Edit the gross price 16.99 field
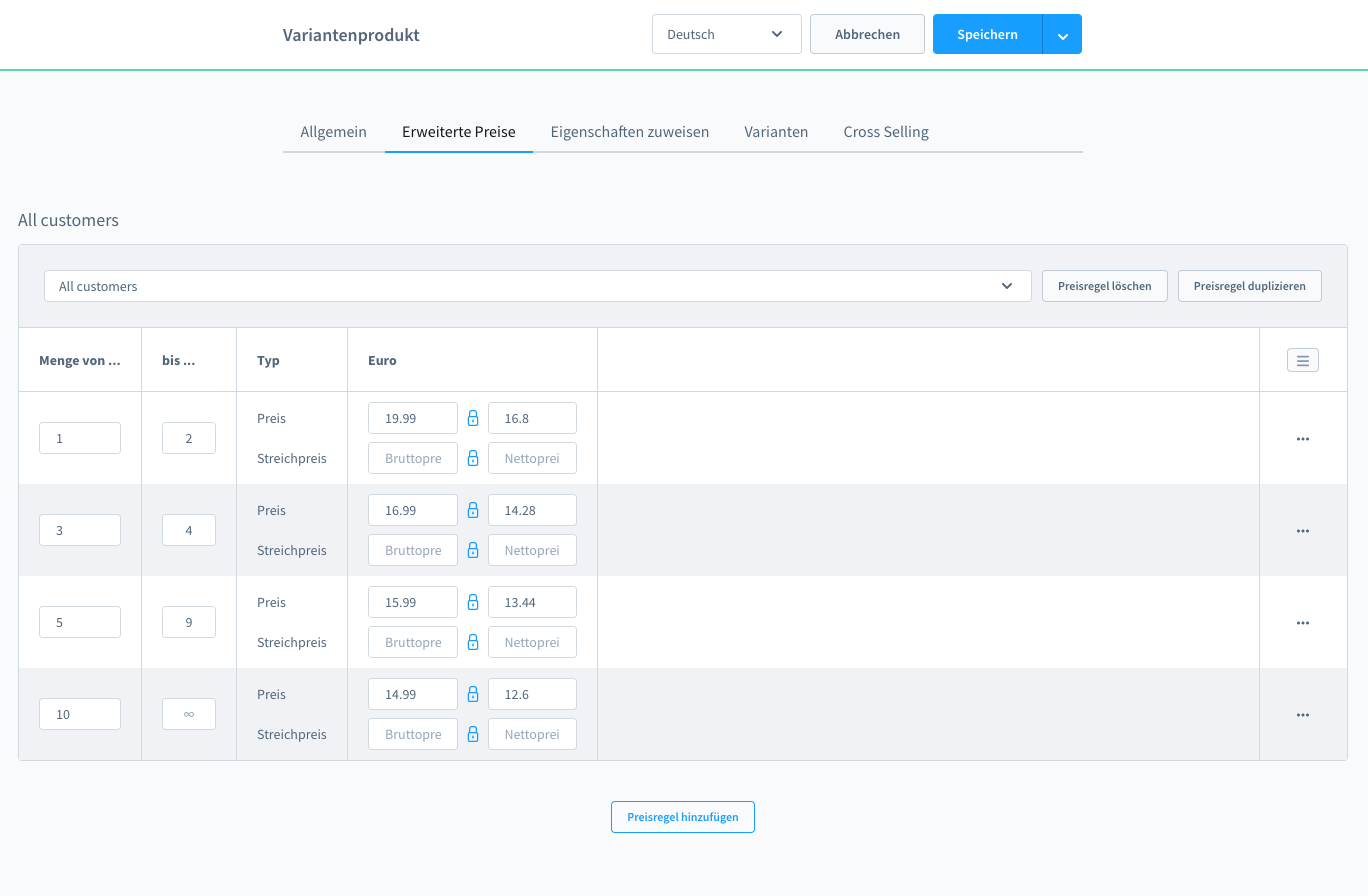The width and height of the screenshot is (1368, 896). pyautogui.click(x=413, y=510)
